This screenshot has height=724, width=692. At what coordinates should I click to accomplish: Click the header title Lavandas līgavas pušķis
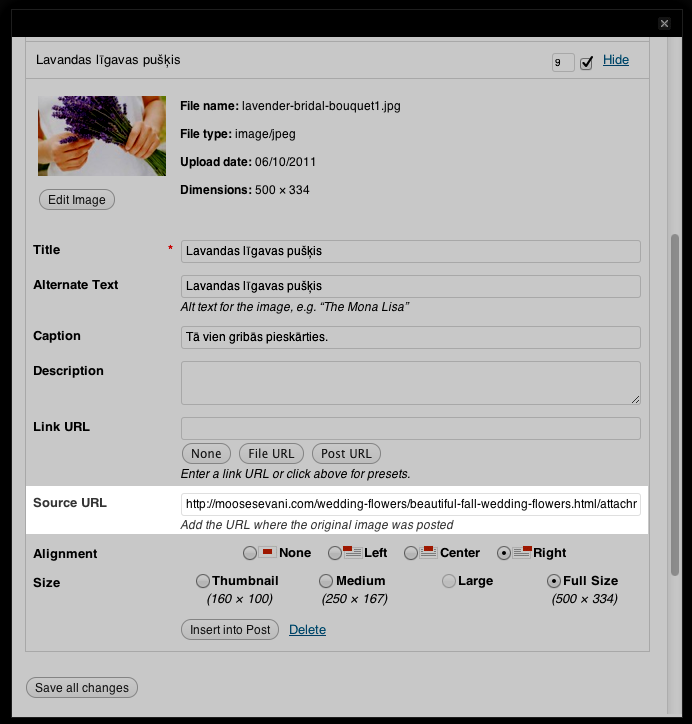click(108, 60)
